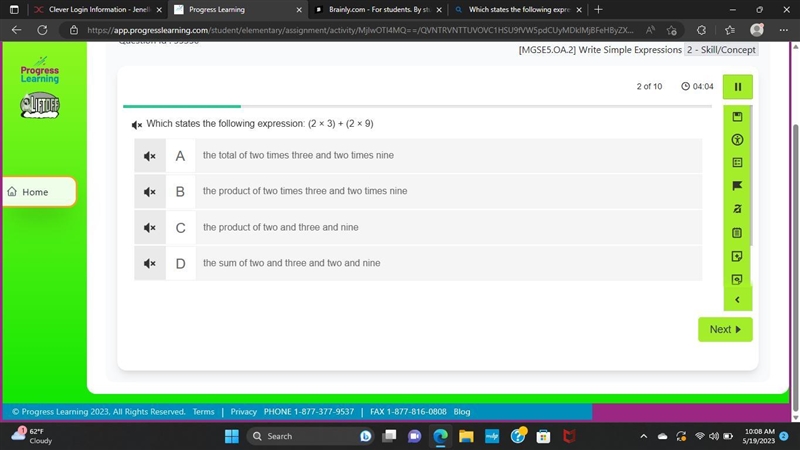The image size is (800, 450).
Task: Open the Favorites list icon
Action: 730,30
